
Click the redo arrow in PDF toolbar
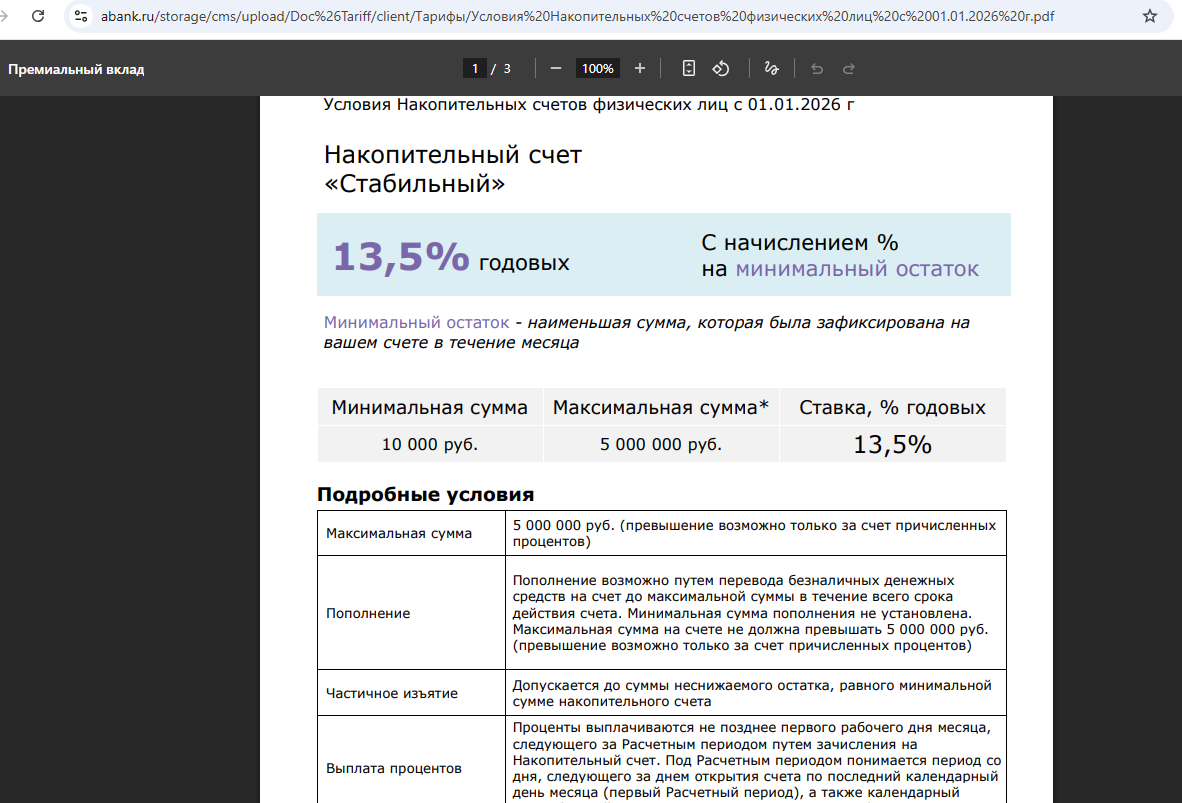pos(849,68)
